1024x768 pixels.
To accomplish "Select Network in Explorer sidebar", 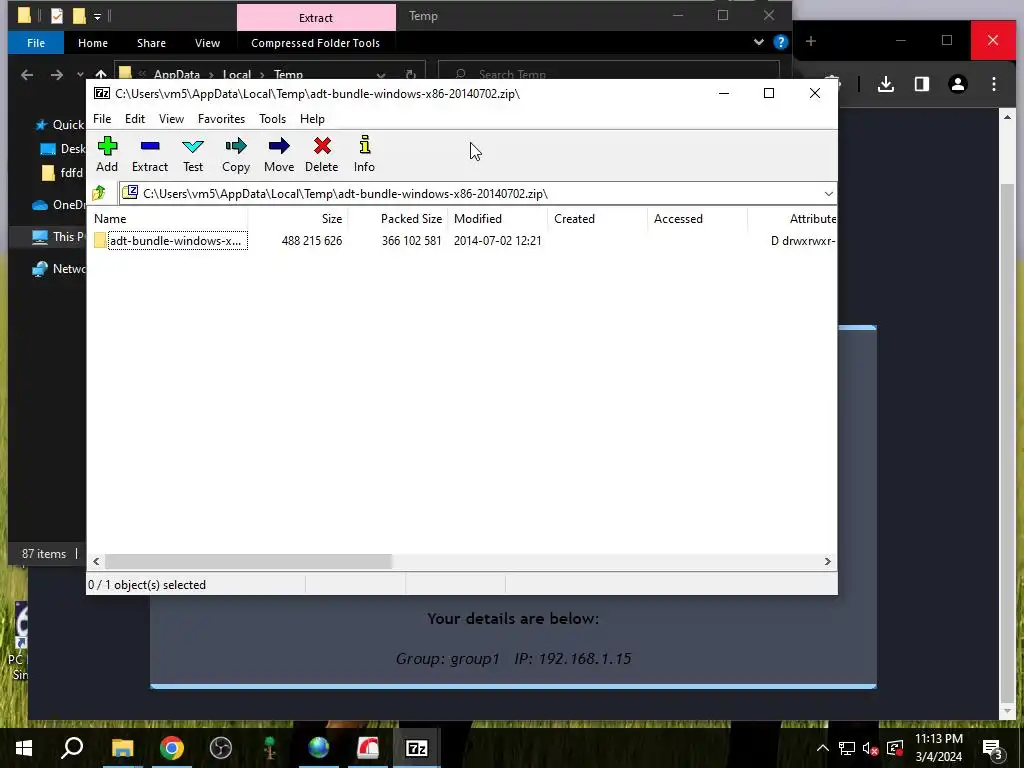I will point(59,269).
